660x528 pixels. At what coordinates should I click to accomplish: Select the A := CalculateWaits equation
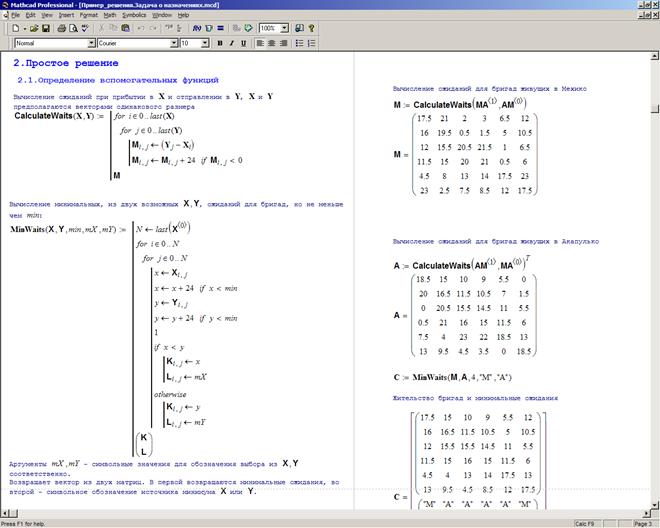(x=462, y=264)
